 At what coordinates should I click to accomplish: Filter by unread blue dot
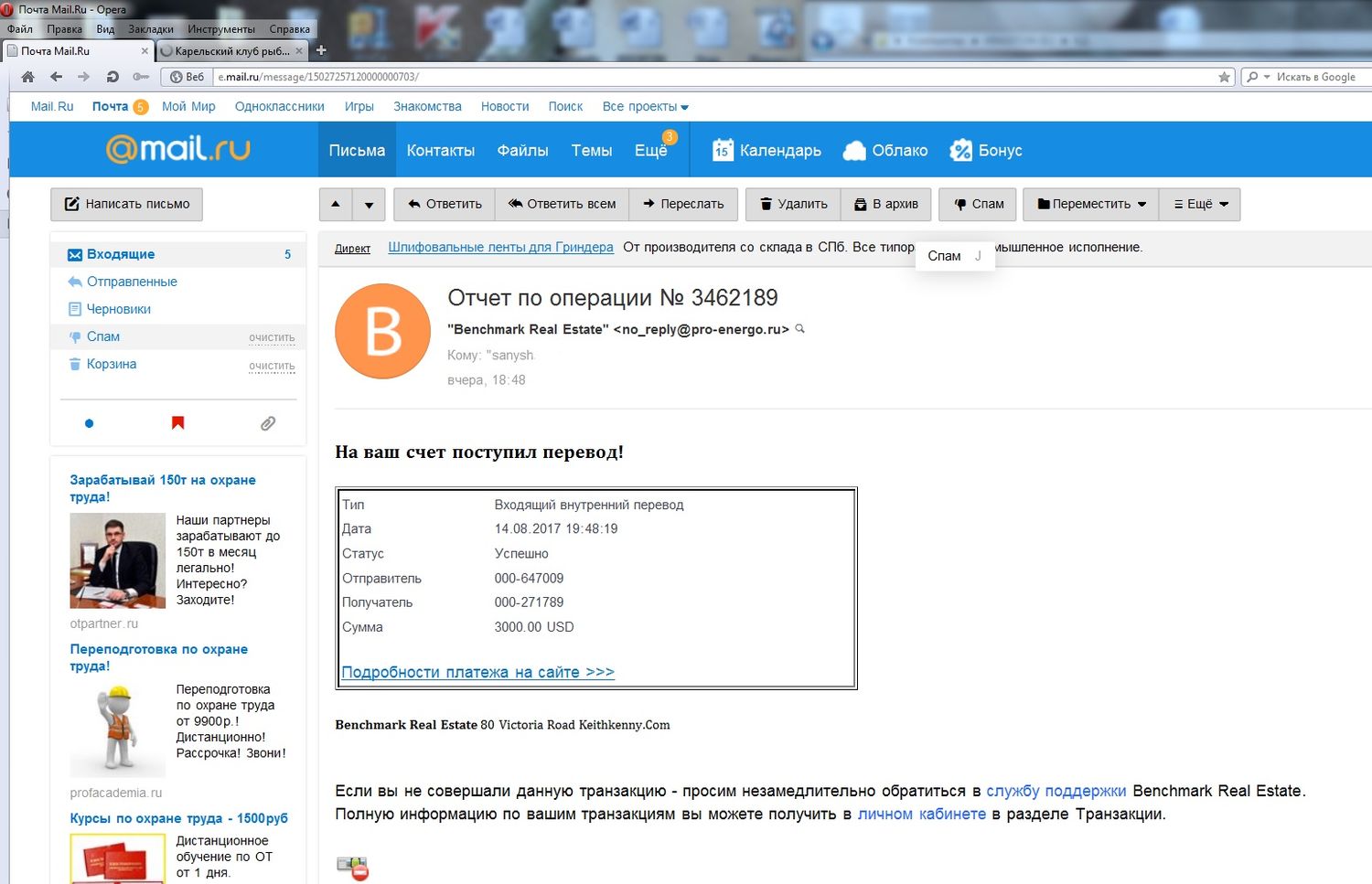pyautogui.click(x=89, y=423)
